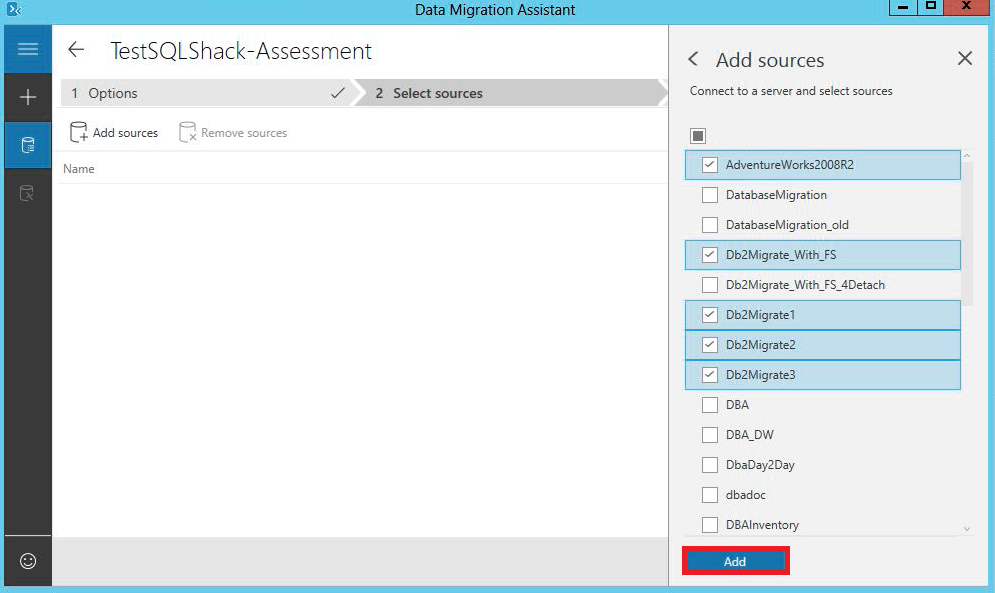Open the hamburger menu in the sidebar
Screen dimensions: 995x593
coord(28,49)
